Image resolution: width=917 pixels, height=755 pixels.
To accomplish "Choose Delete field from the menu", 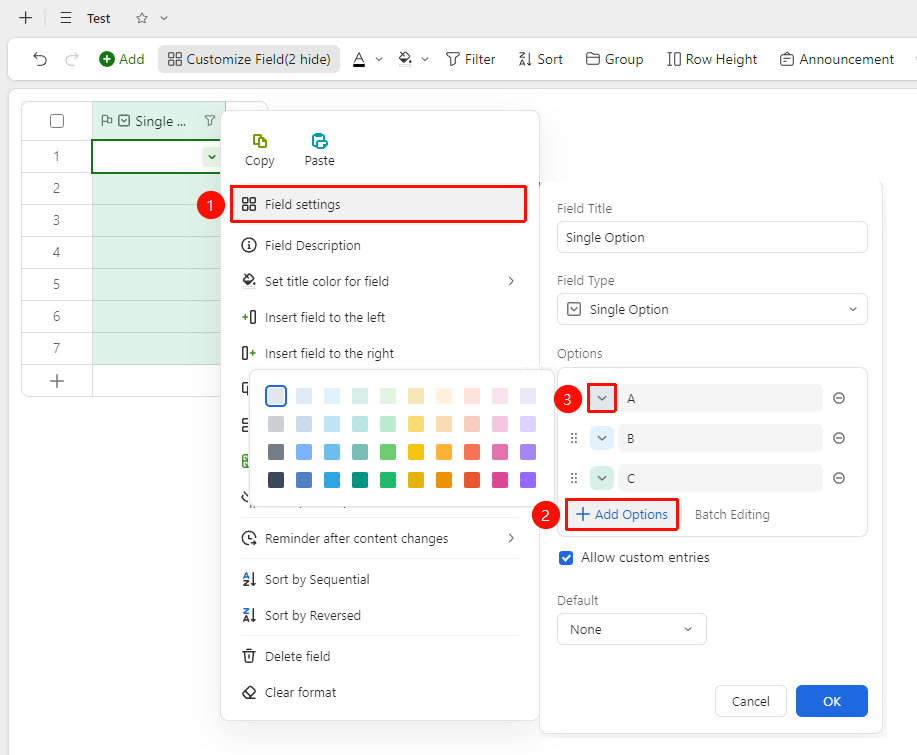I will click(x=380, y=656).
